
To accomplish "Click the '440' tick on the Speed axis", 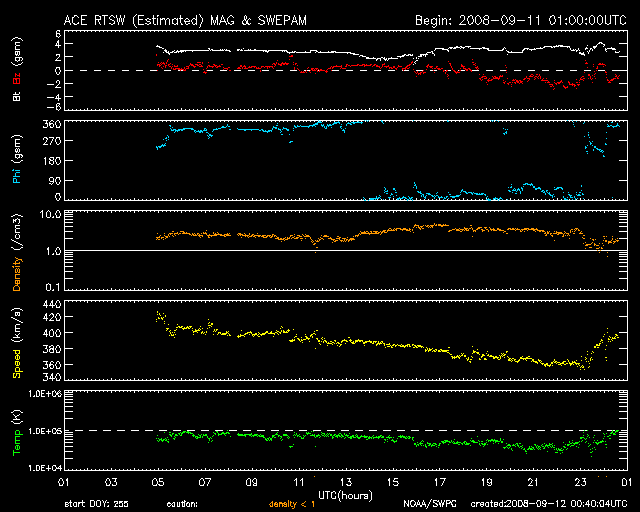I will [52, 304].
